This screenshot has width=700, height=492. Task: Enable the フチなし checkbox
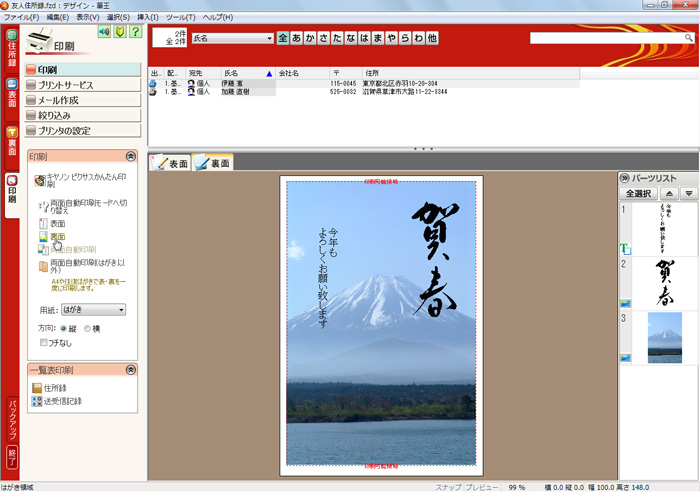coord(41,342)
